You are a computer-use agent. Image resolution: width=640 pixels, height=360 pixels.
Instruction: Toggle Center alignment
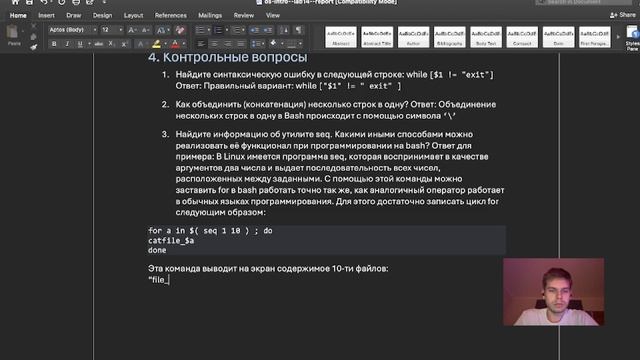[214, 44]
